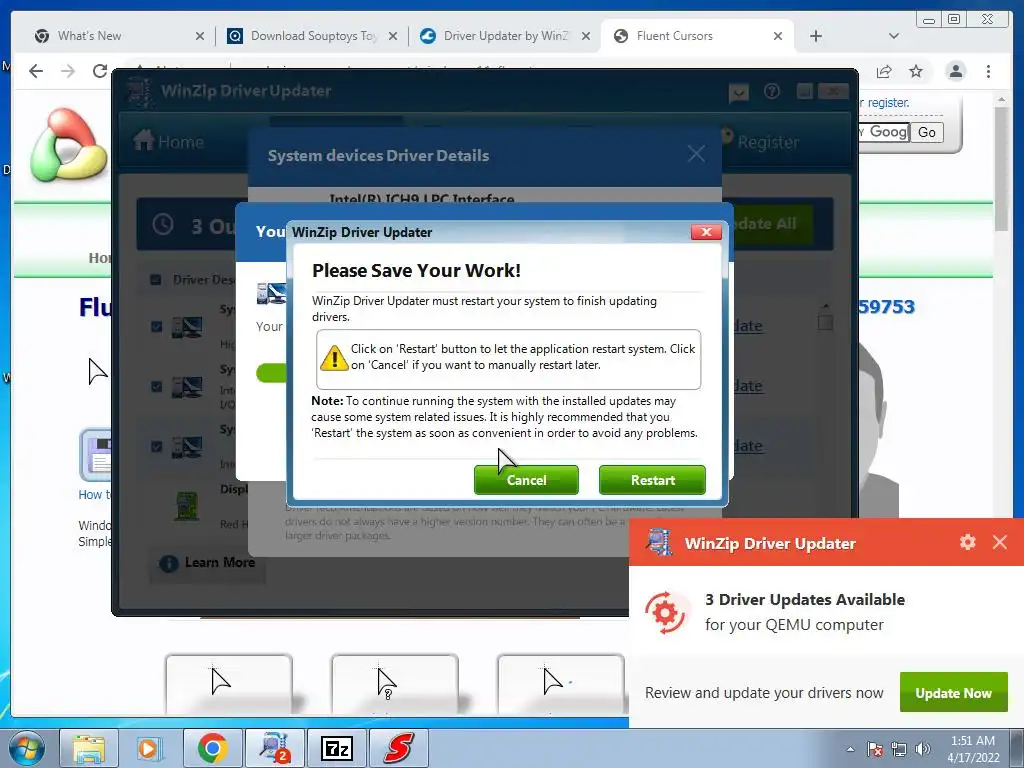Click the volume speaker tray icon
Viewport: 1024px width, 768px height.
click(x=923, y=749)
